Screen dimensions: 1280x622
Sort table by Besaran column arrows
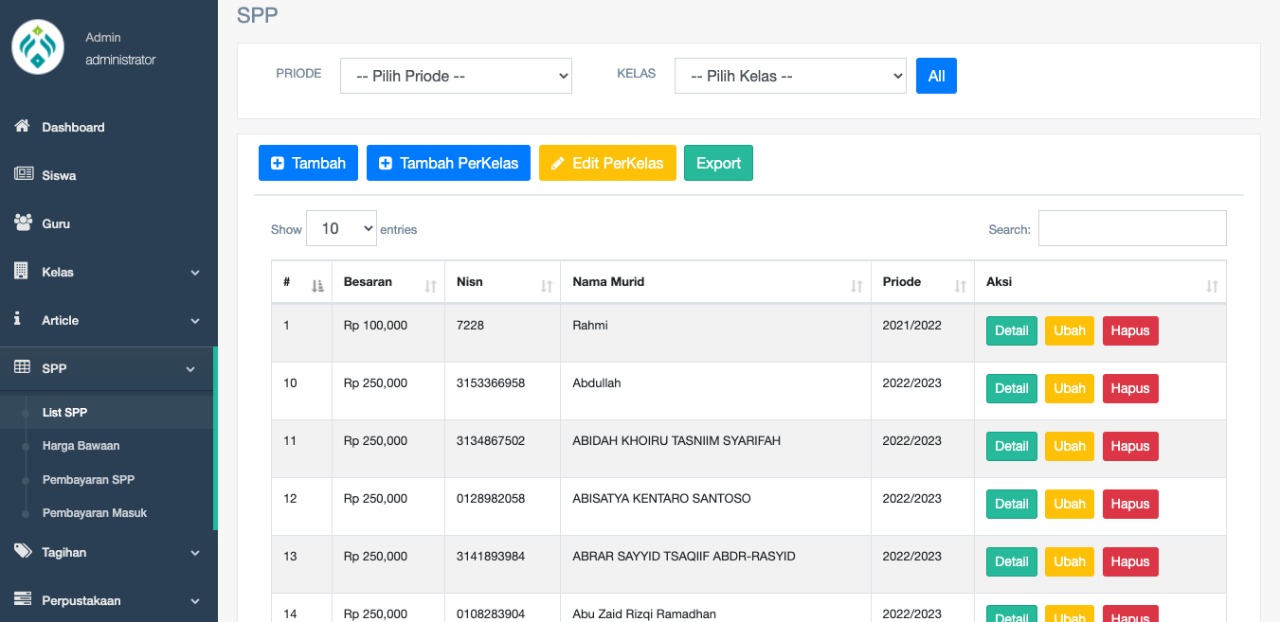430,286
